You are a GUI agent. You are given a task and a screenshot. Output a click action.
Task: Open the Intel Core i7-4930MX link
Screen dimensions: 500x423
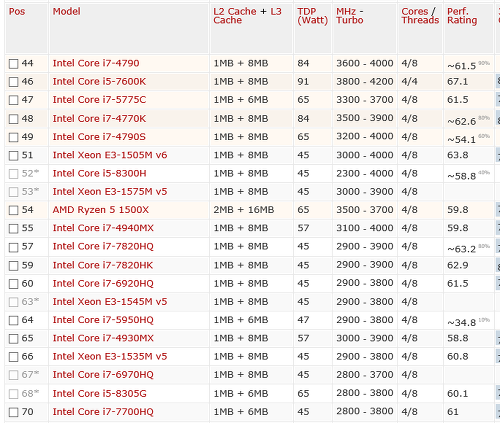[x=103, y=338]
